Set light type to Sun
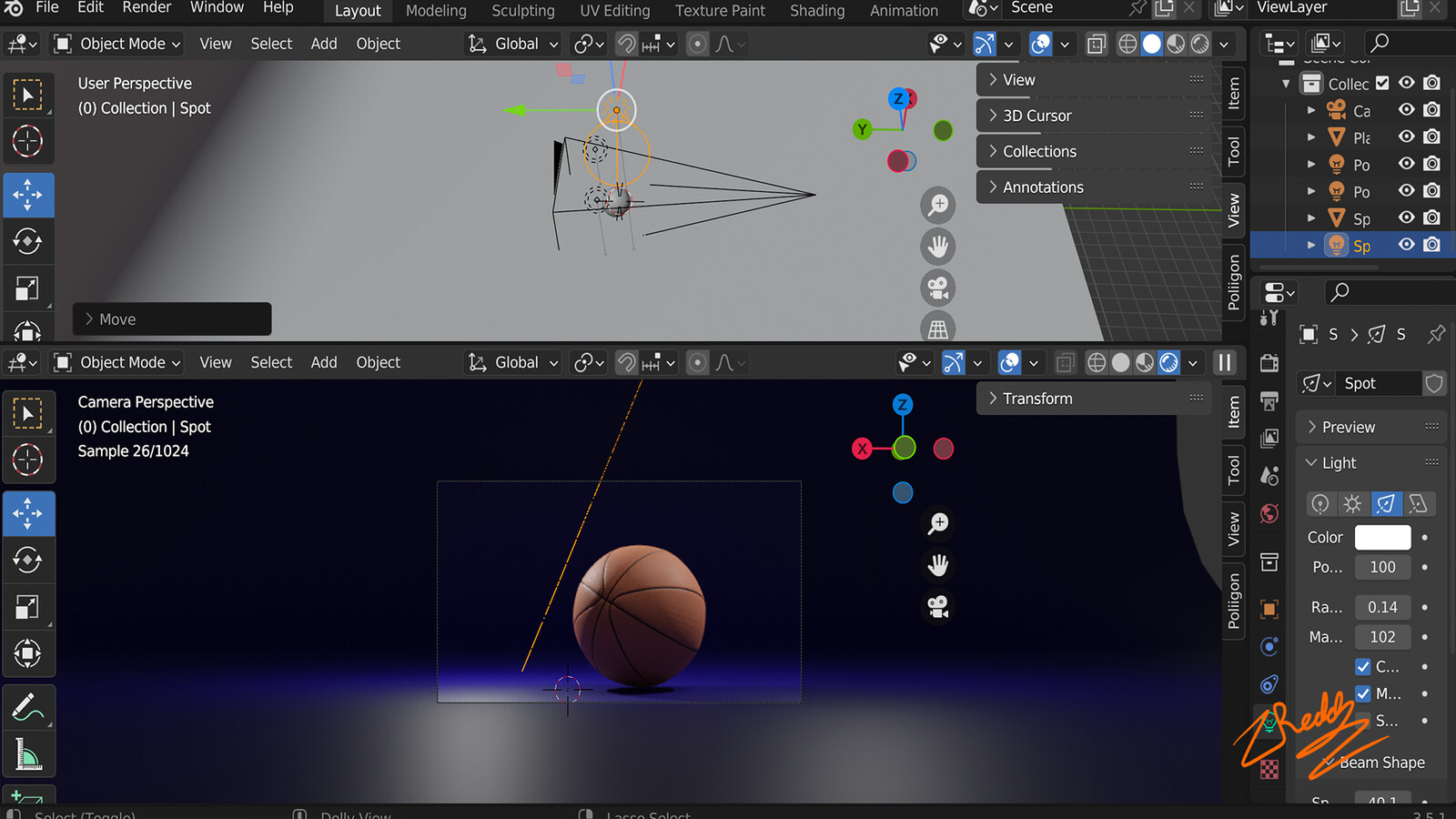The width and height of the screenshot is (1456, 819). [x=1352, y=504]
